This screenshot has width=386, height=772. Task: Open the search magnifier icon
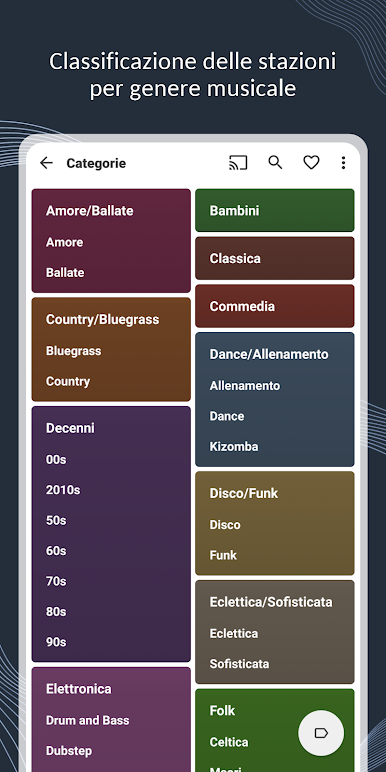click(x=275, y=162)
